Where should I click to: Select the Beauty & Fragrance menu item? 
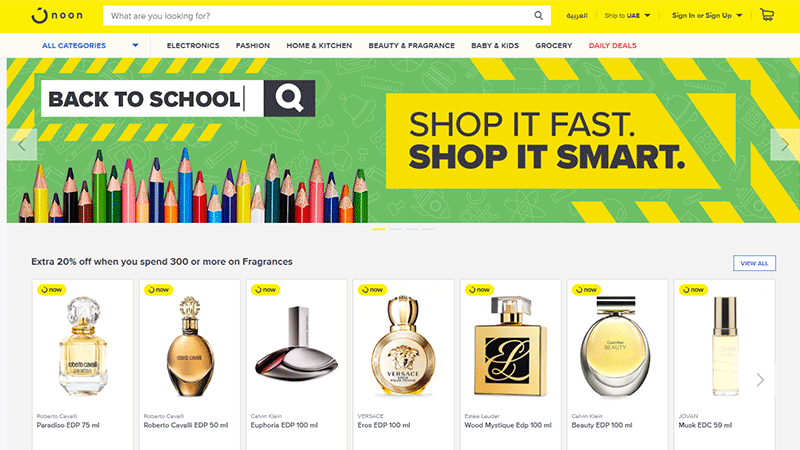click(411, 45)
